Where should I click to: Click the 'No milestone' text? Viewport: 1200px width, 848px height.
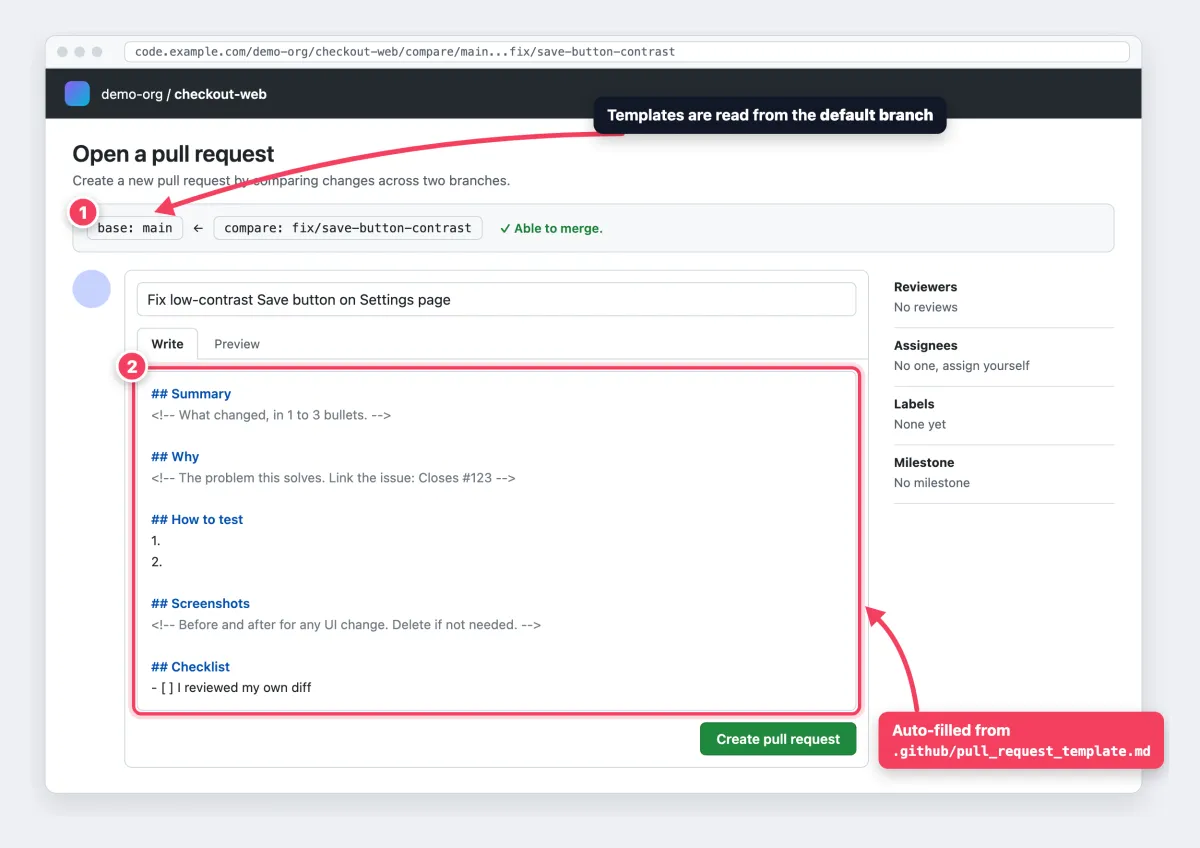coord(932,483)
